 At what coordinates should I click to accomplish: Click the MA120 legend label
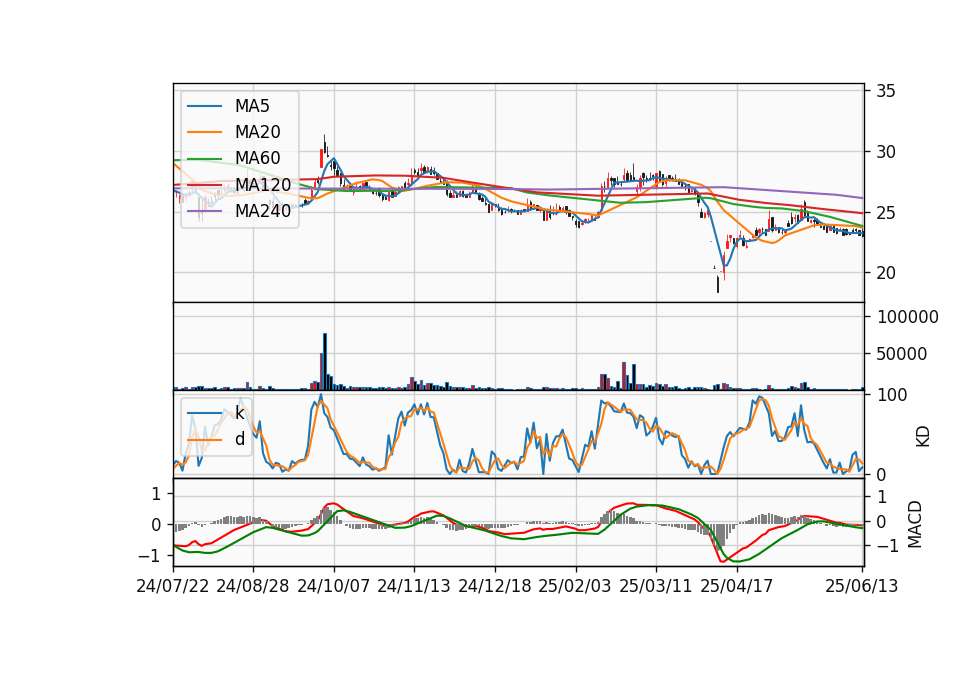pyautogui.click(x=263, y=184)
